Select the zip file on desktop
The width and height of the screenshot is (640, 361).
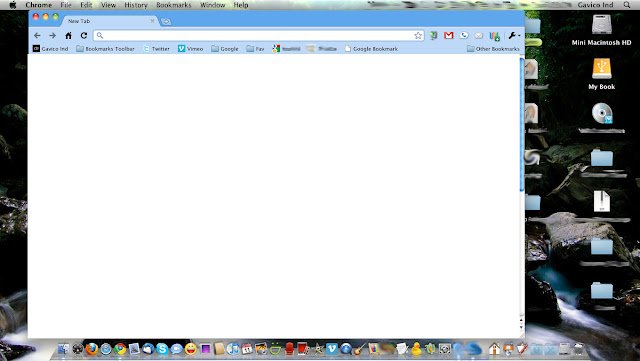pyautogui.click(x=602, y=201)
